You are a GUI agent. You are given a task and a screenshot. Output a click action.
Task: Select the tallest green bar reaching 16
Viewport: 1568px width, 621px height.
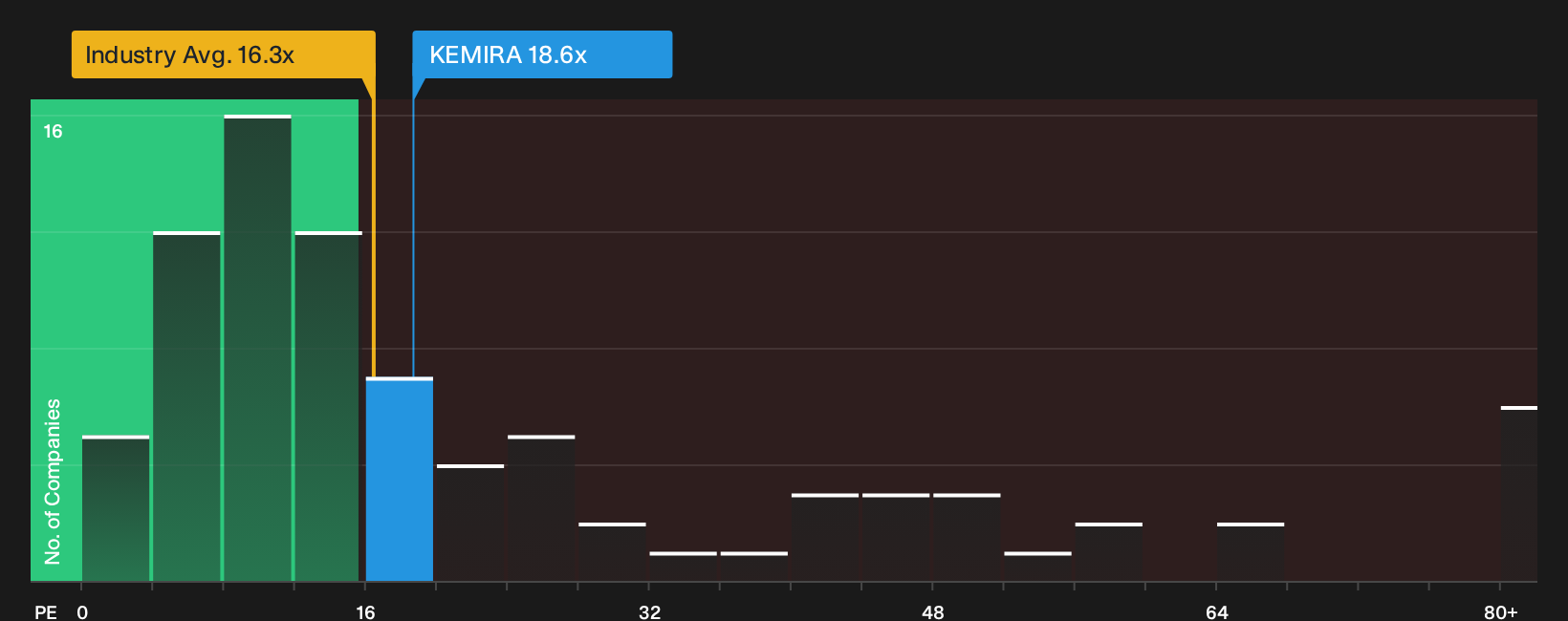[x=257, y=349]
